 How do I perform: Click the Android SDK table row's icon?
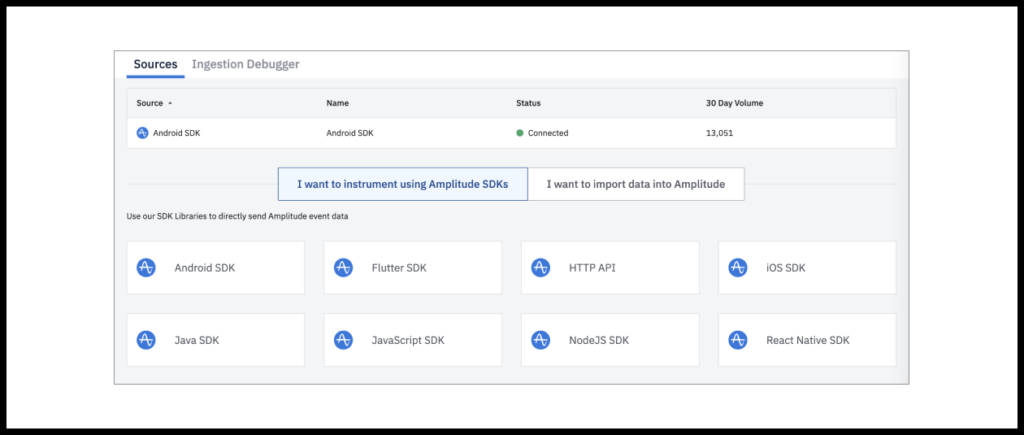[142, 133]
